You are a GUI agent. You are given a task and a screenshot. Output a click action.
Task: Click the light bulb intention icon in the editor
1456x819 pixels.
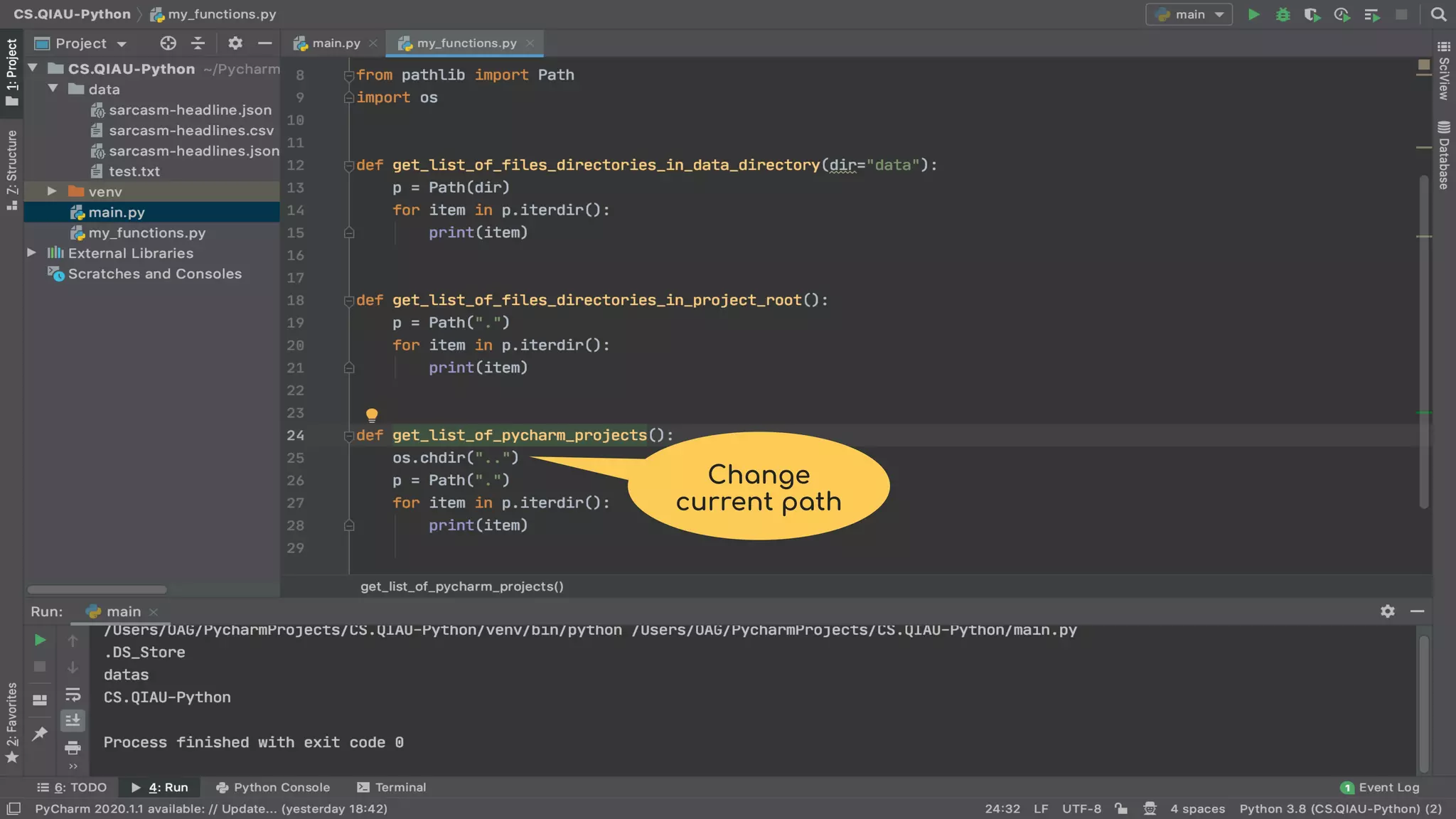[371, 414]
